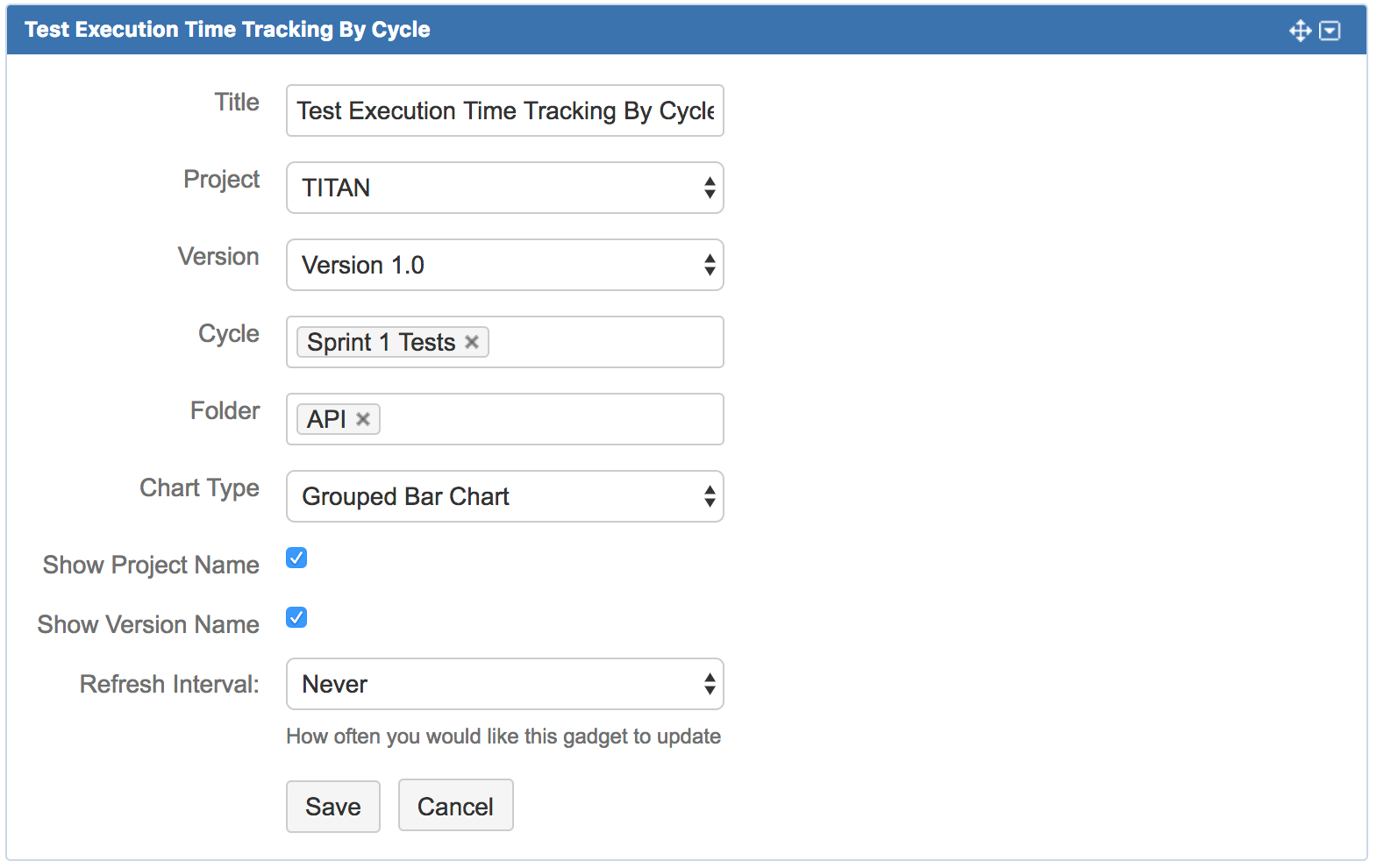The height and width of the screenshot is (868, 1377).
Task: Open the Project dropdown showing TITAN
Action: coord(505,188)
